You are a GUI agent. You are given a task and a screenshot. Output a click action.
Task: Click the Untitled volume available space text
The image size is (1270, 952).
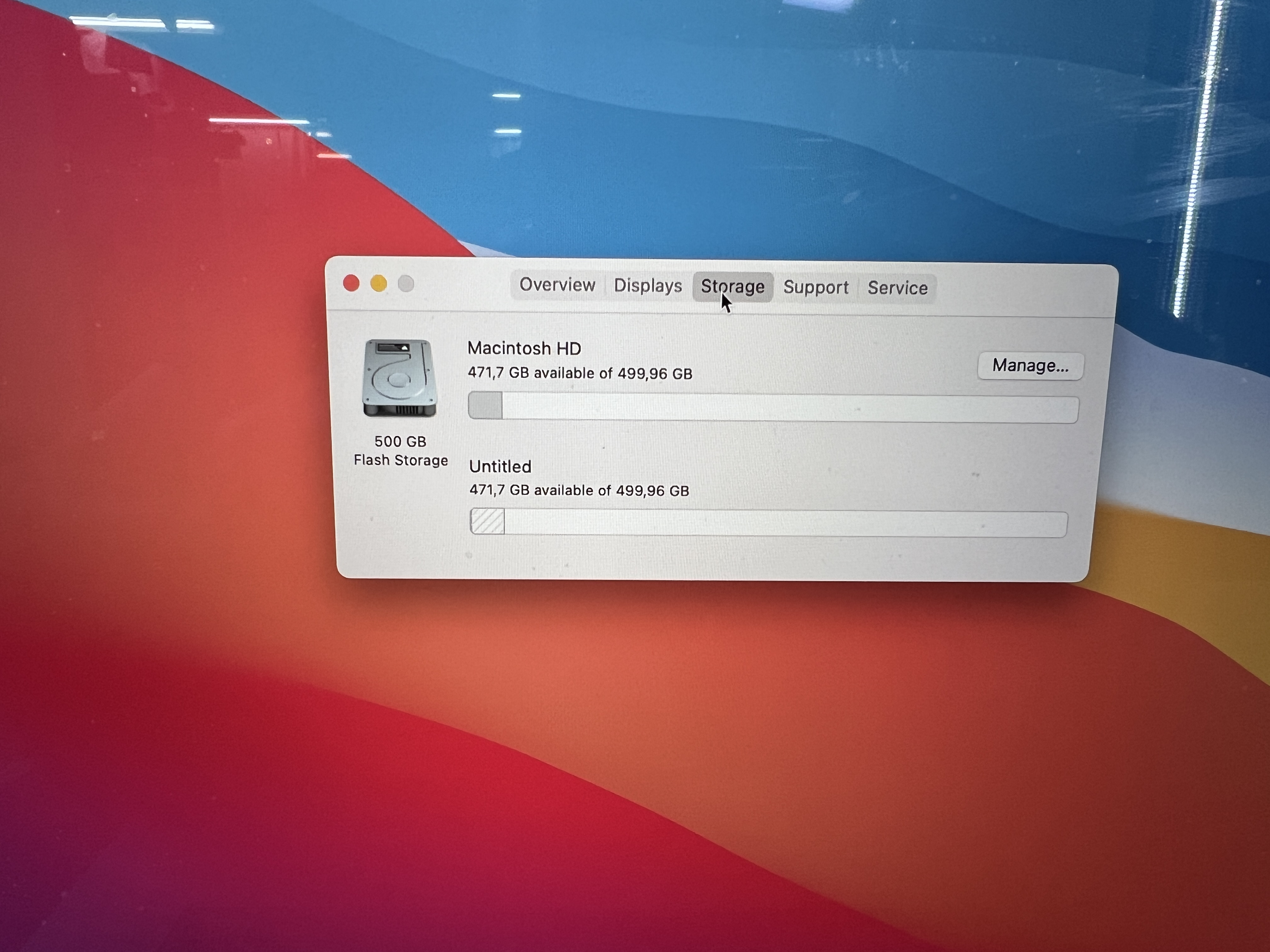pyautogui.click(x=579, y=490)
